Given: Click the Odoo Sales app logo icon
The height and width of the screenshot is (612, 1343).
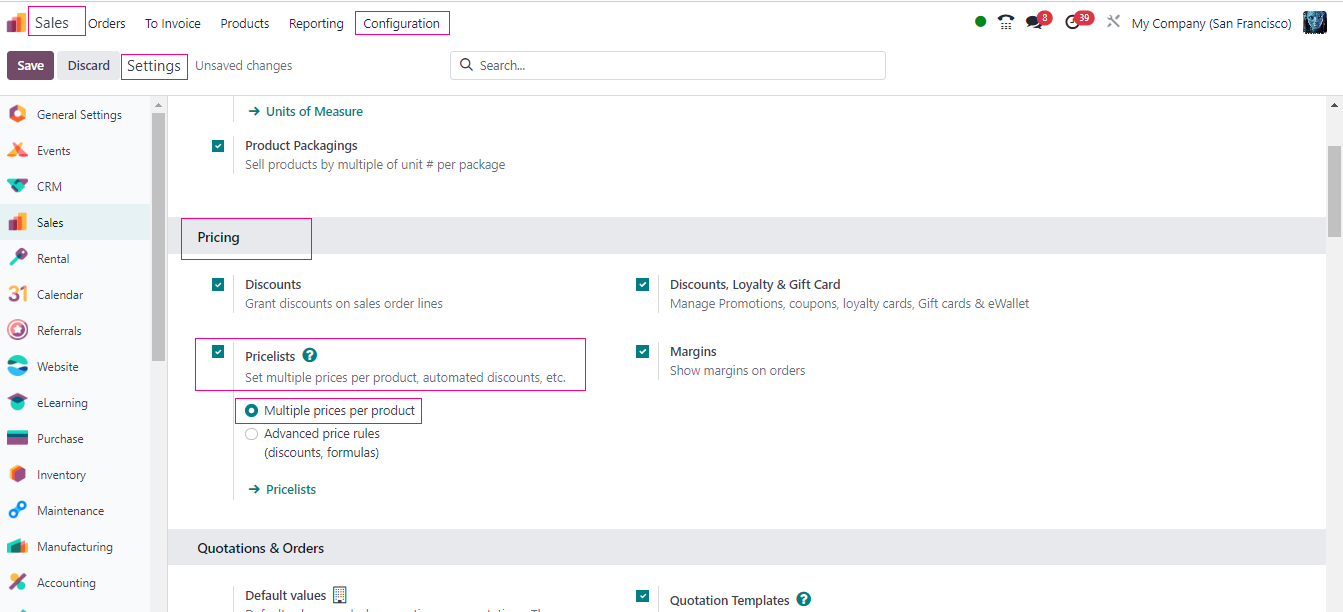Looking at the screenshot, I should tap(16, 23).
